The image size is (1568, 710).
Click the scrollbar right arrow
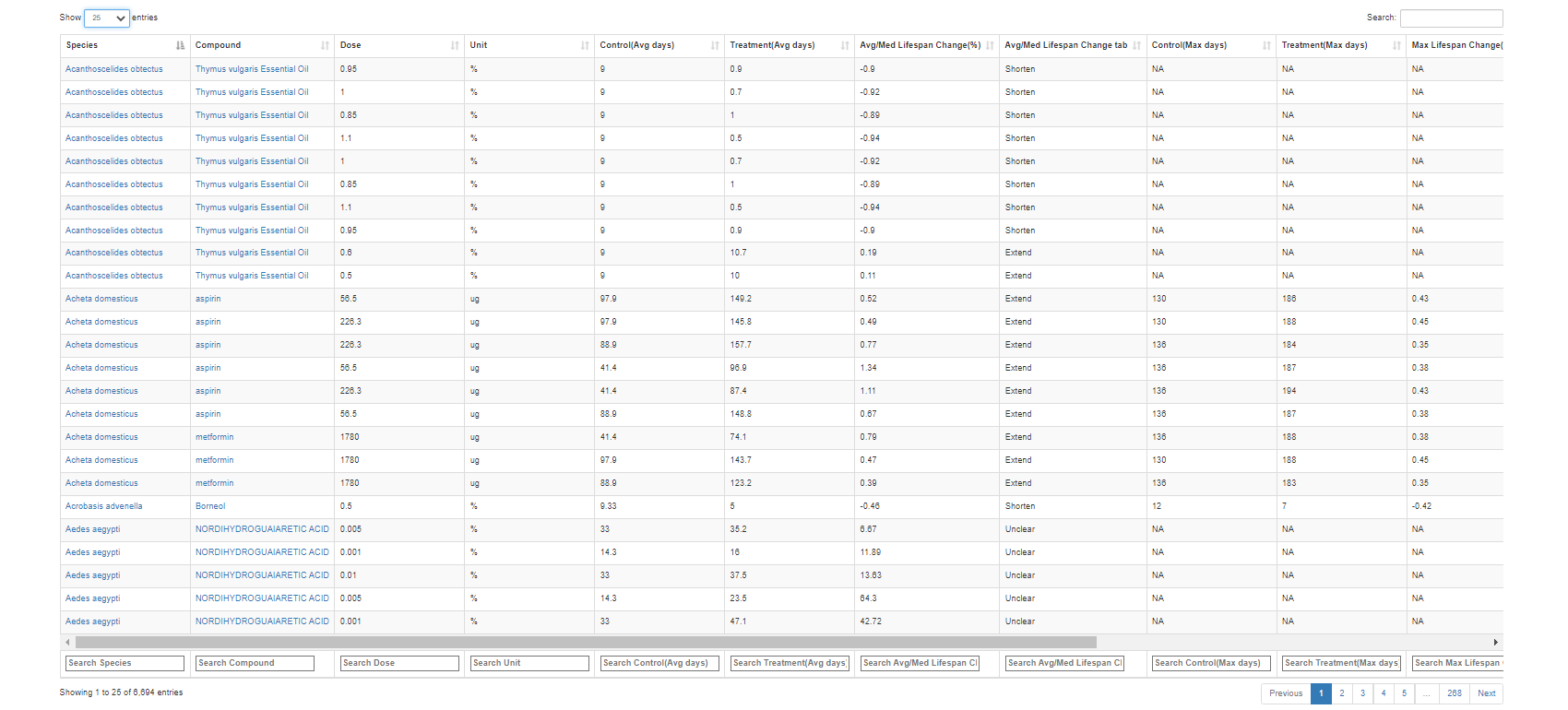point(1495,642)
